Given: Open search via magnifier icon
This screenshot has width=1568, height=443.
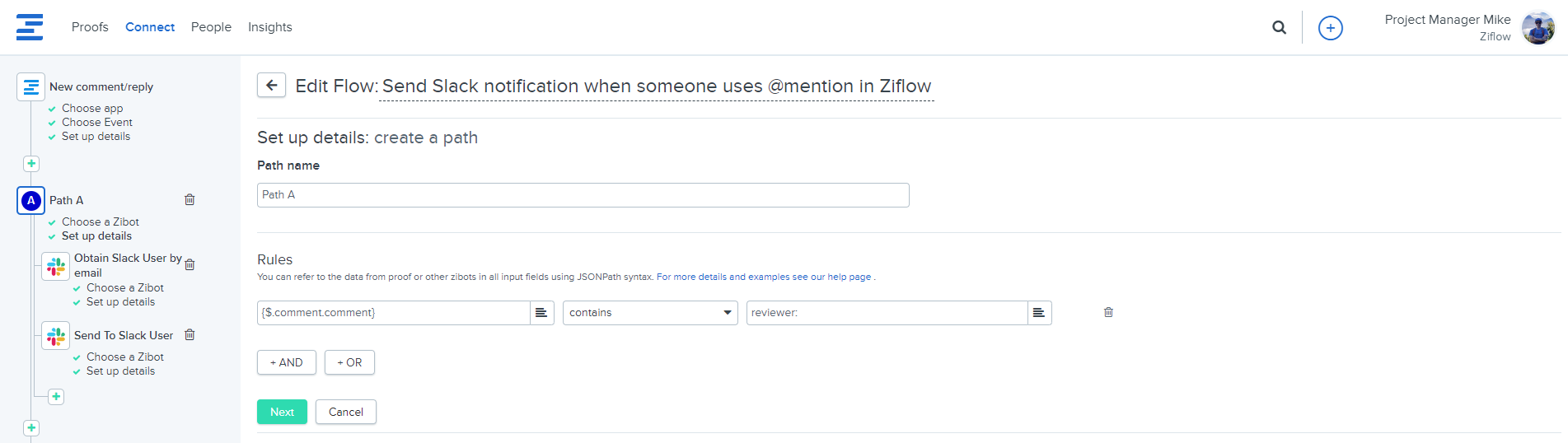Looking at the screenshot, I should point(1279,27).
